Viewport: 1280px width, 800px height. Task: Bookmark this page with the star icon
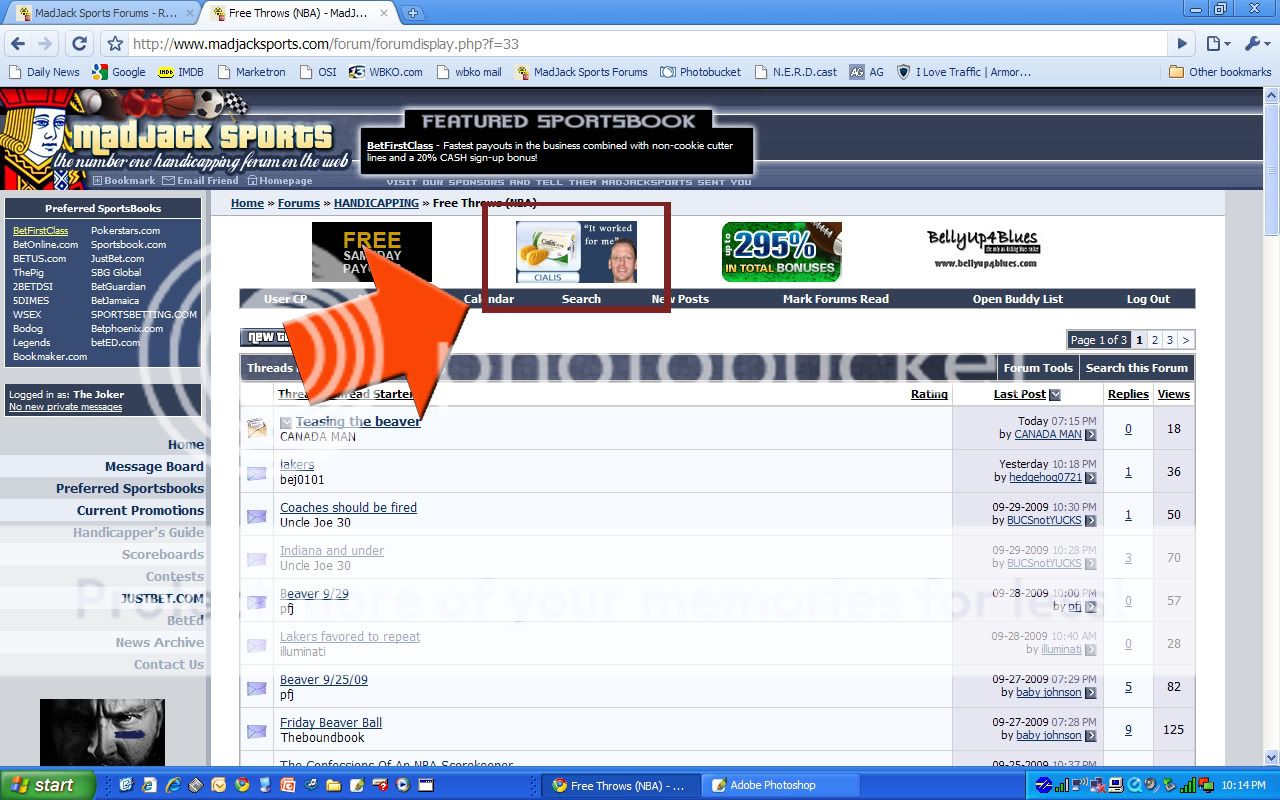click(x=115, y=44)
